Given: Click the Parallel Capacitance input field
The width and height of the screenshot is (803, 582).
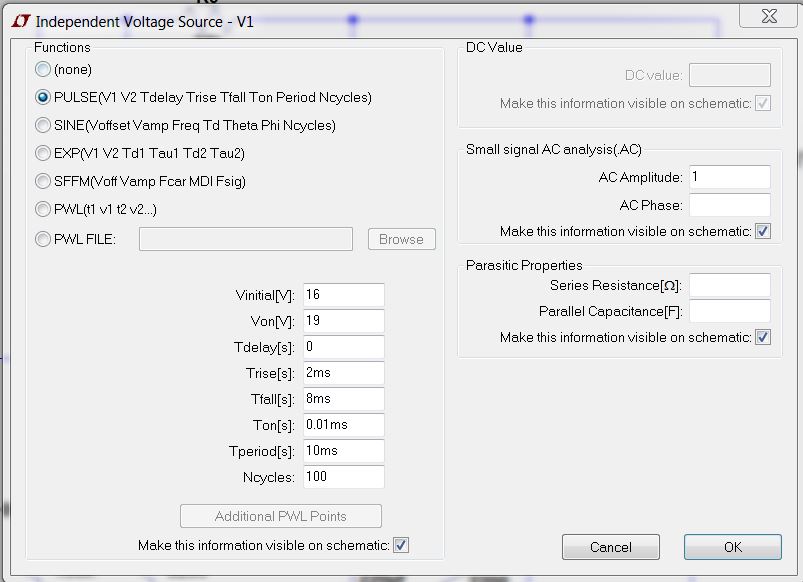Looking at the screenshot, I should [x=730, y=311].
